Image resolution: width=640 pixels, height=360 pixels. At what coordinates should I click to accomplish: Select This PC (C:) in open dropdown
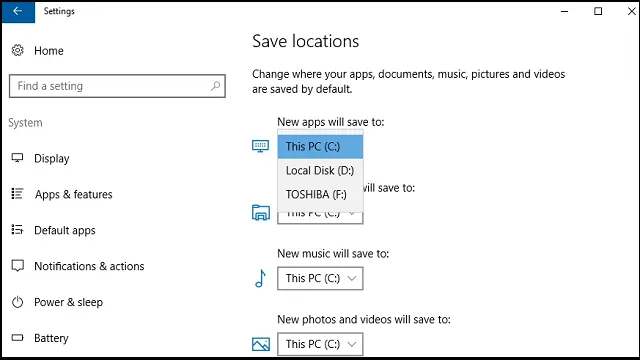[320, 147]
